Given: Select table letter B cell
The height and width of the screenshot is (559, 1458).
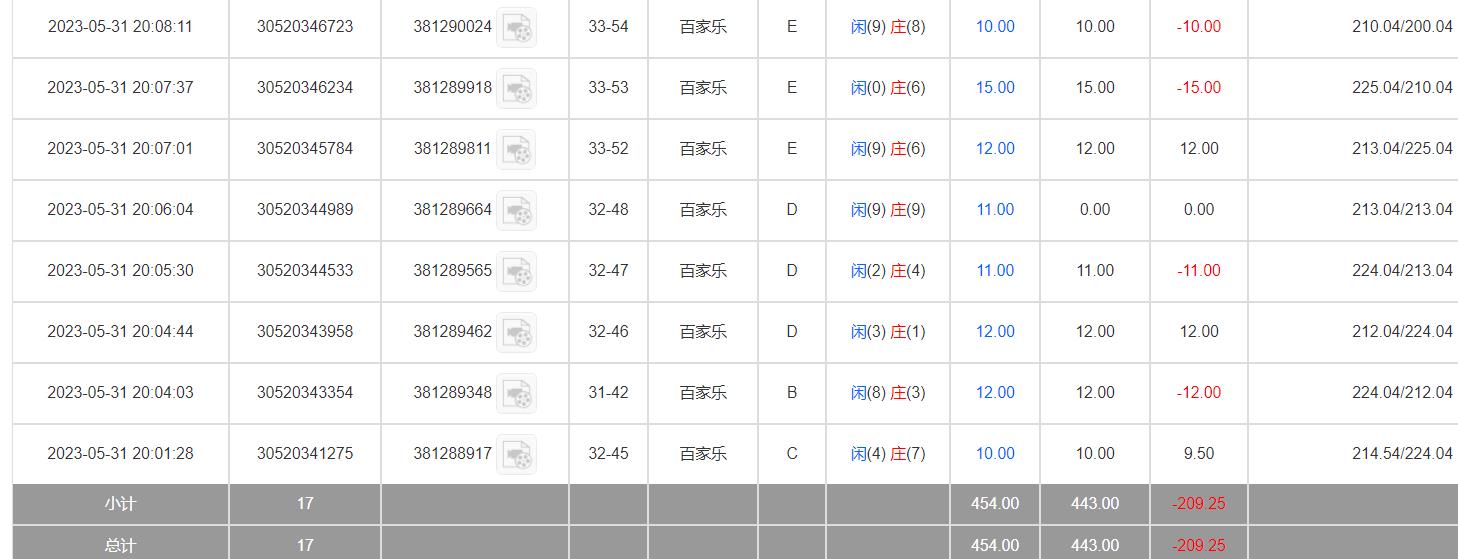Looking at the screenshot, I should click(x=792, y=393).
